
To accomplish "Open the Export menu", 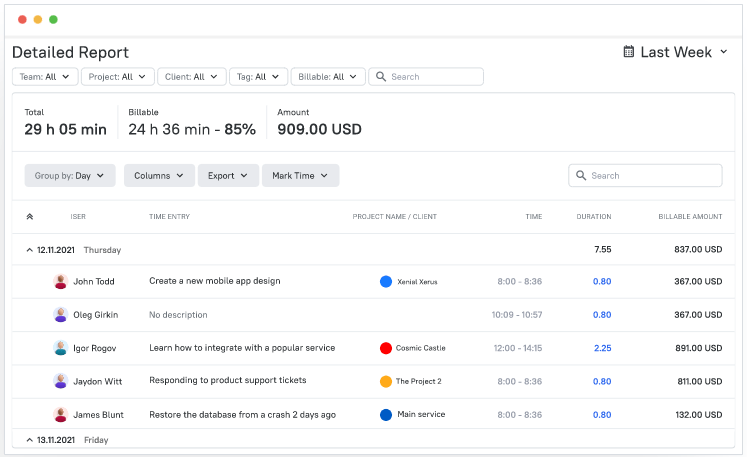I will pos(228,176).
